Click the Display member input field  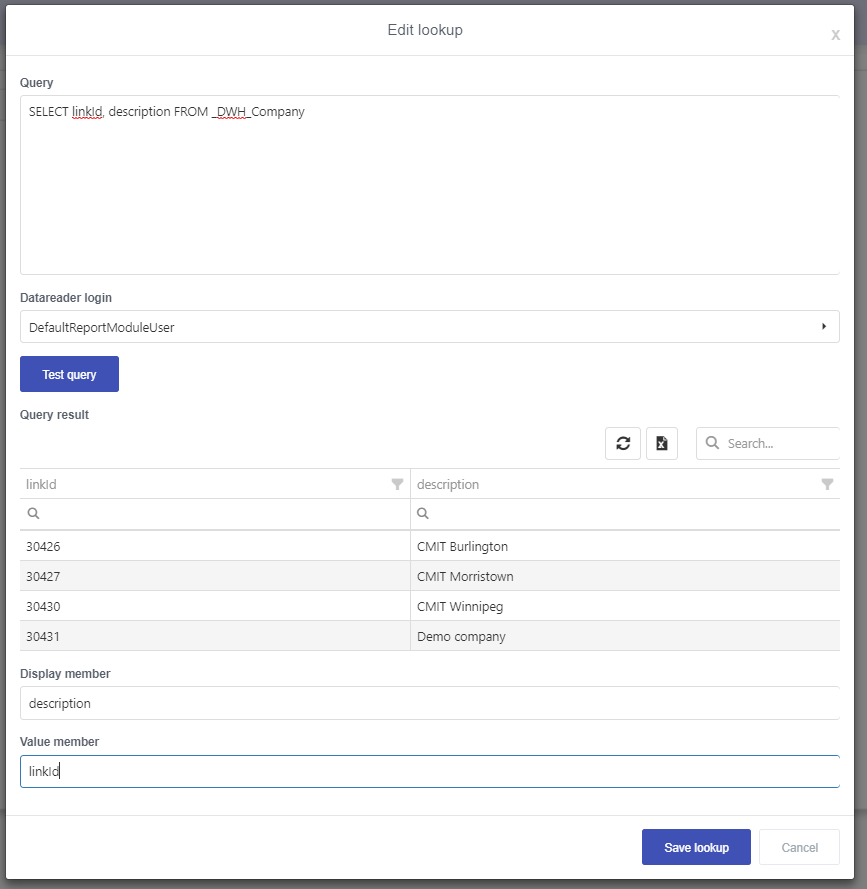(x=430, y=703)
